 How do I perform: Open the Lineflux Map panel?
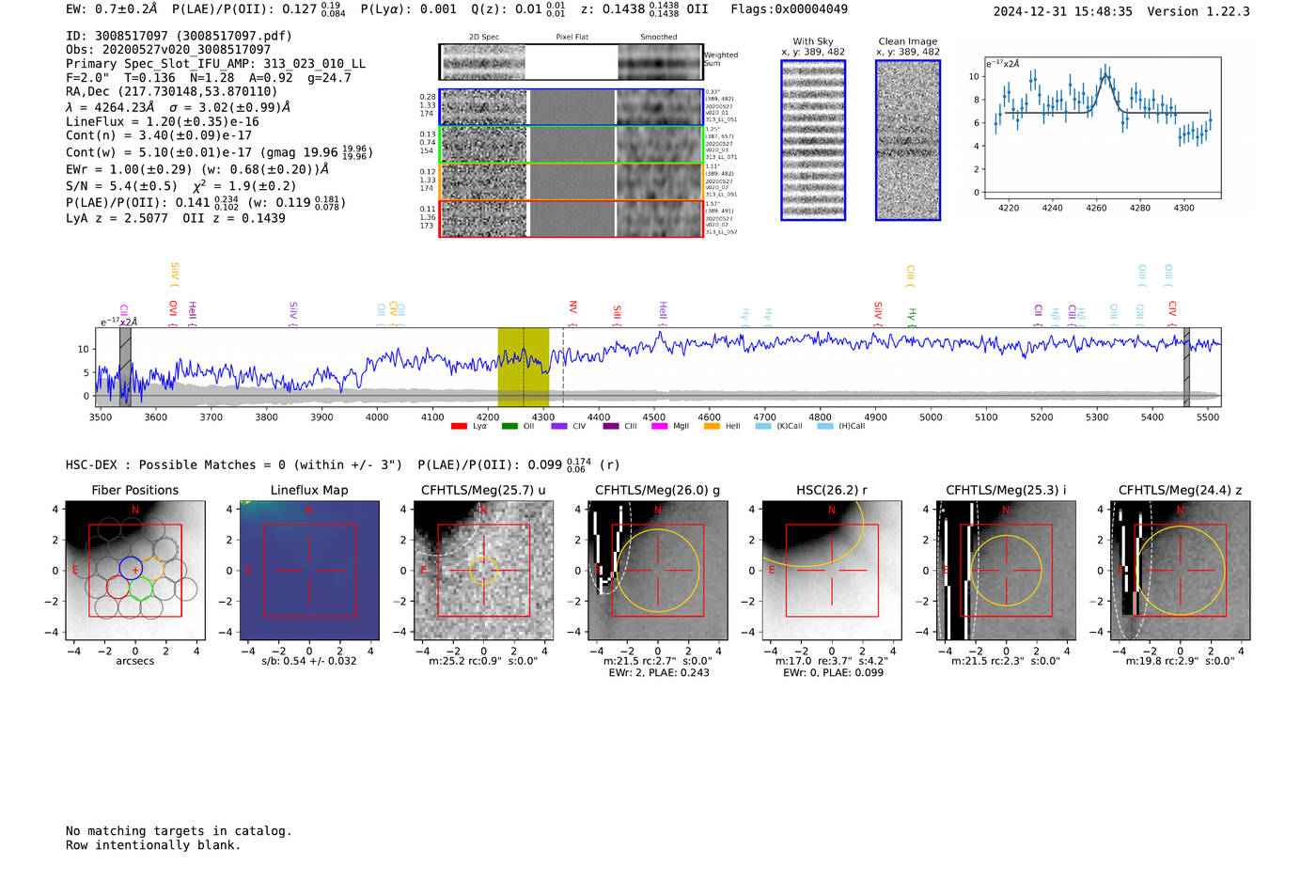coord(309,571)
